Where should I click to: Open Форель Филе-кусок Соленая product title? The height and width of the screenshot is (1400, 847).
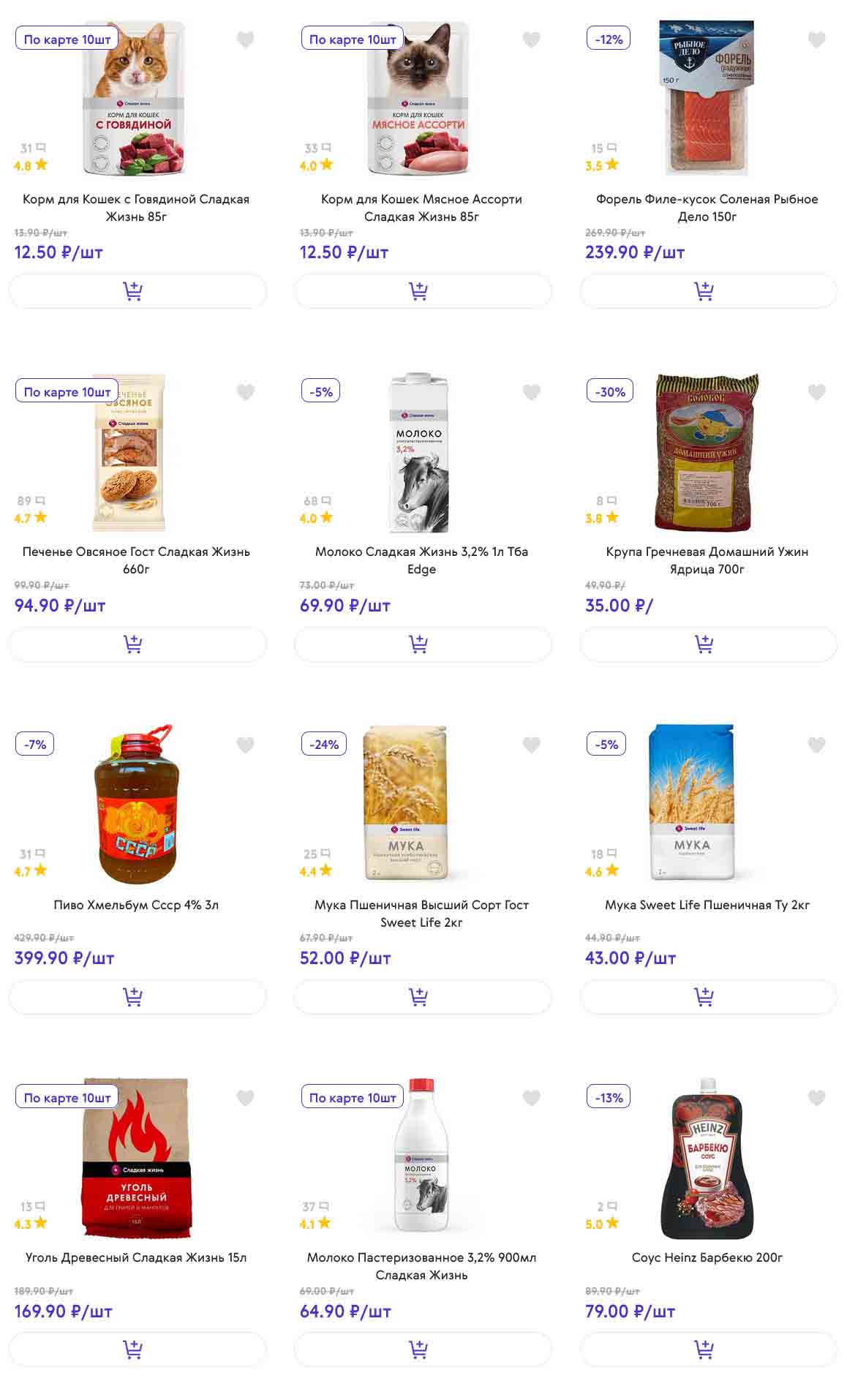coord(707,208)
